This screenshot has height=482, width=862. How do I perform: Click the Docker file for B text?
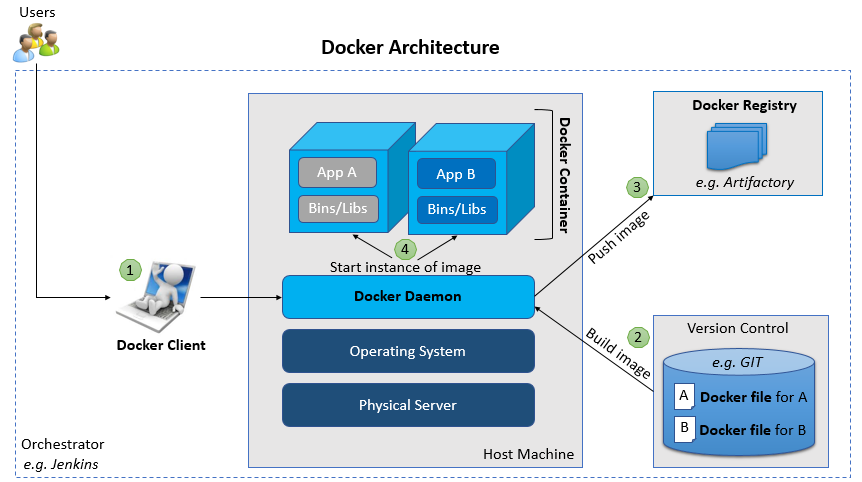(753, 430)
